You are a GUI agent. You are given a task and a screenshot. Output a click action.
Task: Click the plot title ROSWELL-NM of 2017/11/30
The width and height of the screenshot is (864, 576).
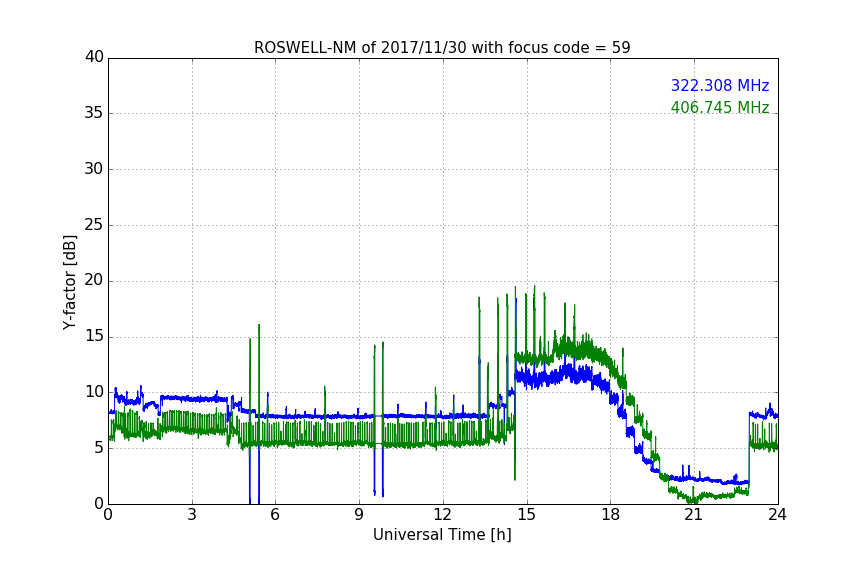coord(442,48)
